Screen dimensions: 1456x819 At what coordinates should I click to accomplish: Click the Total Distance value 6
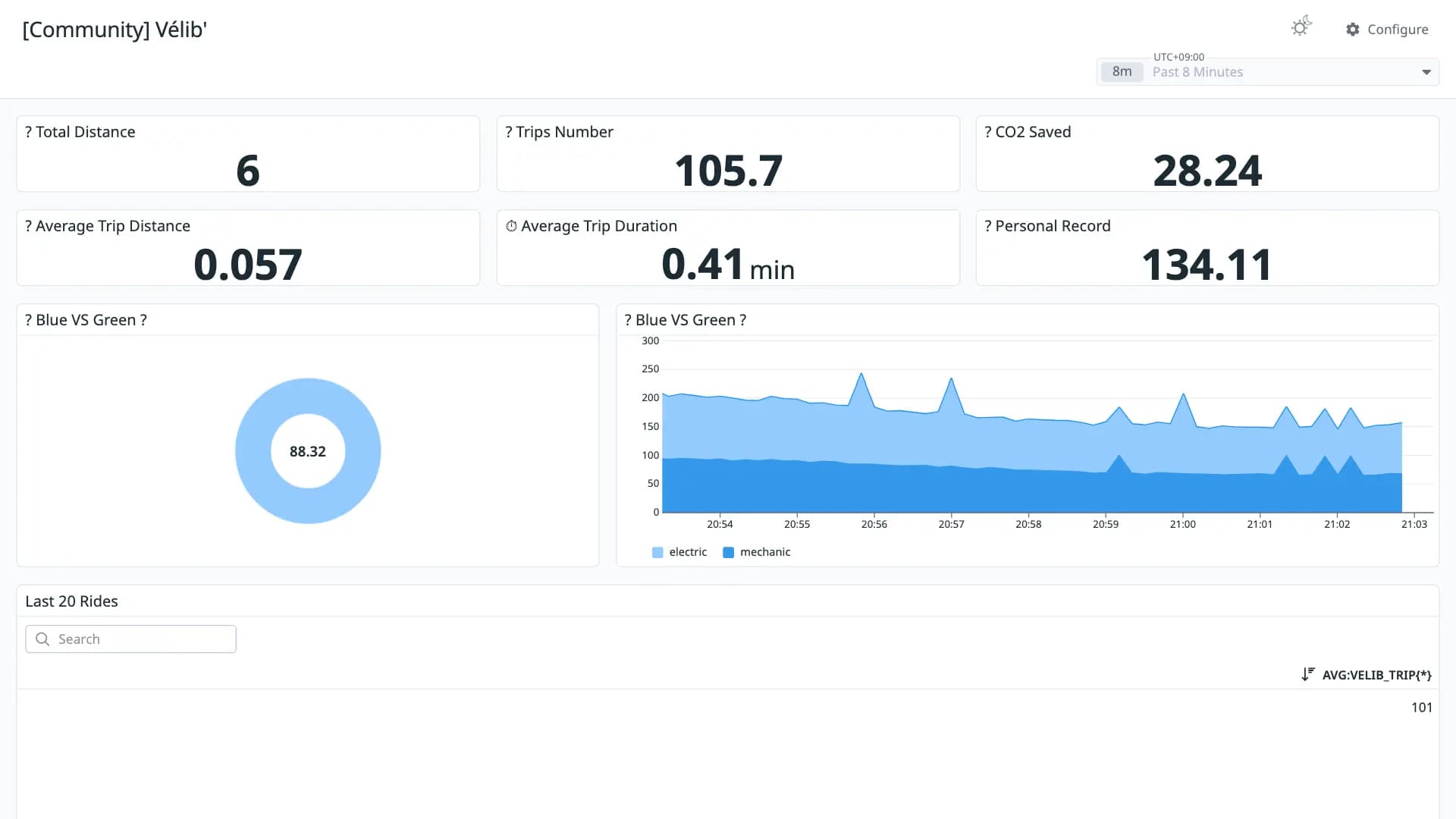(x=248, y=171)
